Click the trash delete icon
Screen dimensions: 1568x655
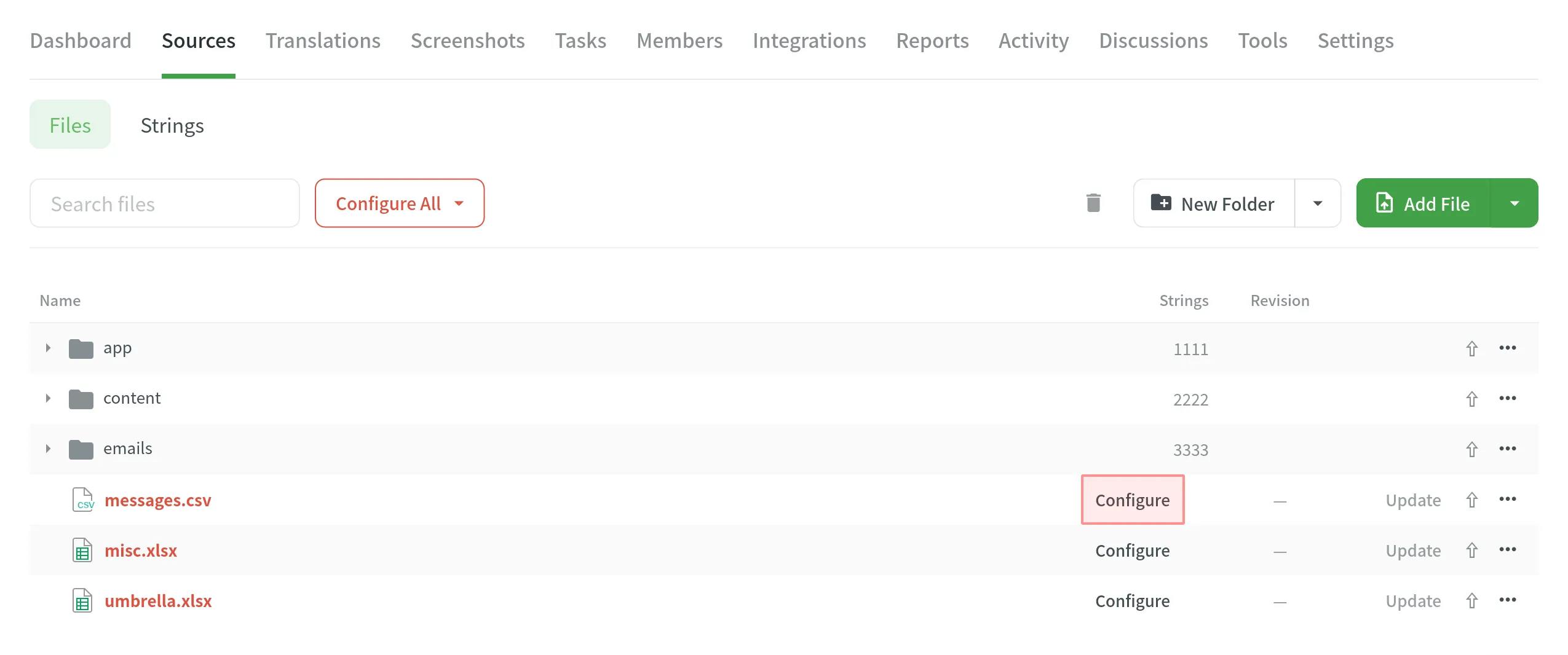1093,203
